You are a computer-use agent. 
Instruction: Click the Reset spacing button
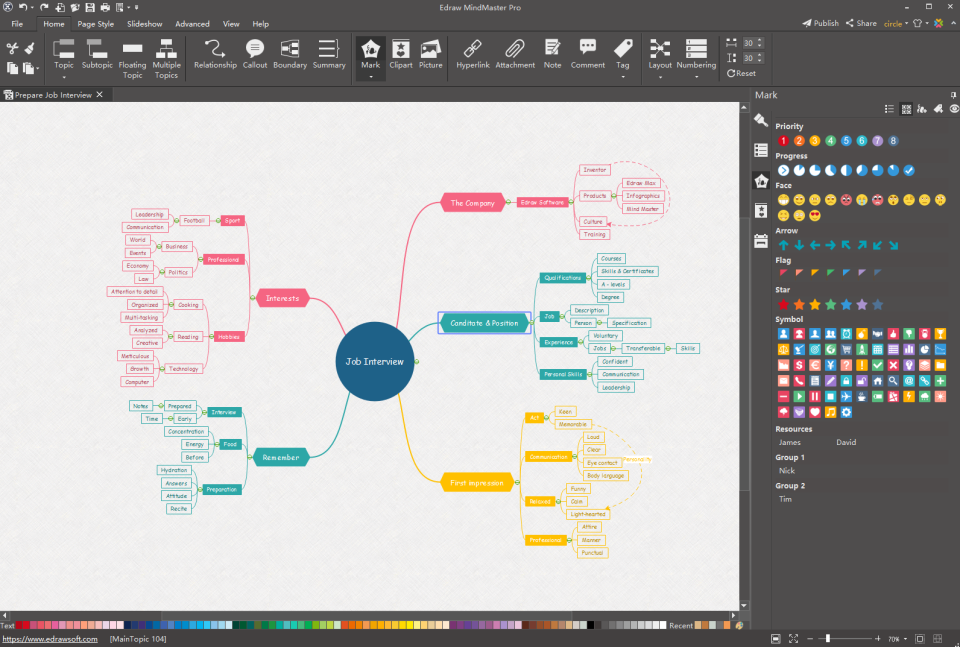coord(741,73)
